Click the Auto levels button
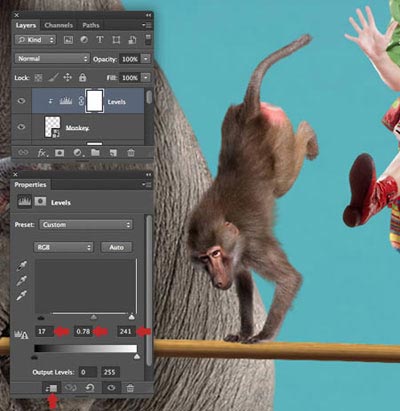 coord(116,247)
